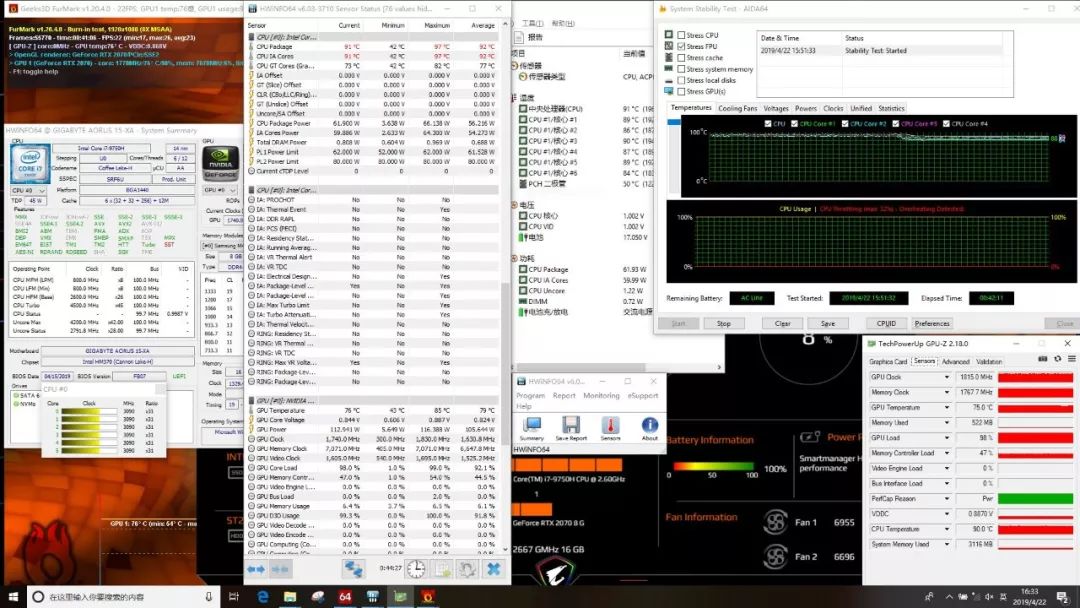The width and height of the screenshot is (1080, 608).
Task: Open Edge browser from taskbar
Action: point(262,596)
